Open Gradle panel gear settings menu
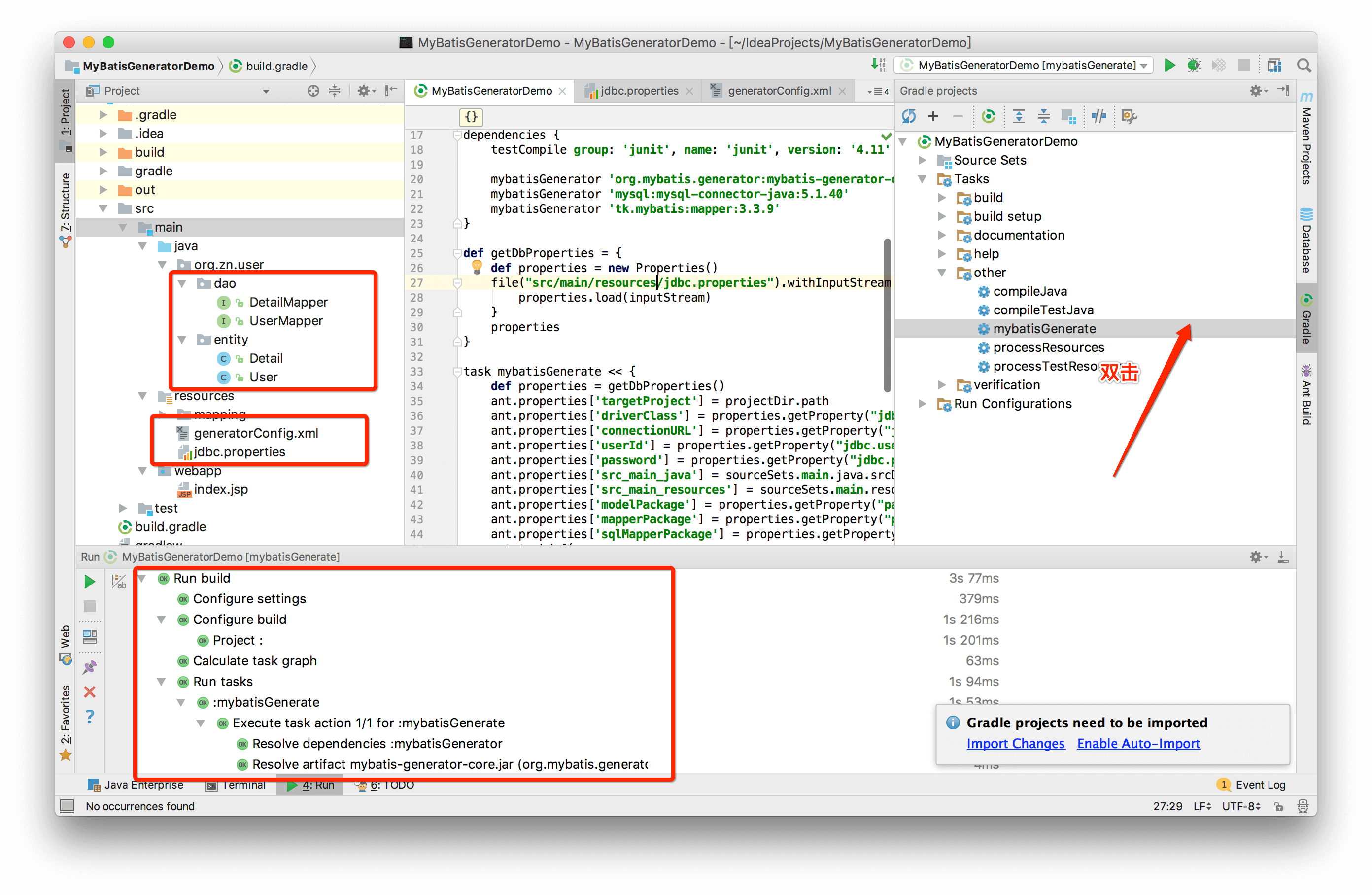 (x=1258, y=91)
